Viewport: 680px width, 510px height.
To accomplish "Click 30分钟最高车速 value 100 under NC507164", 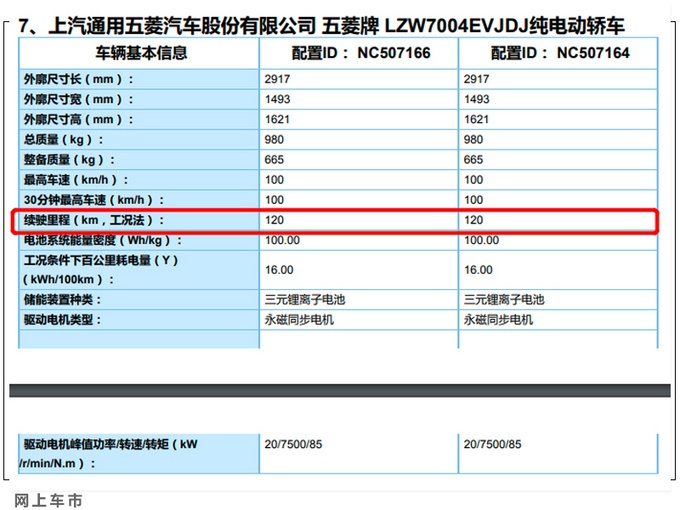I will [473, 200].
